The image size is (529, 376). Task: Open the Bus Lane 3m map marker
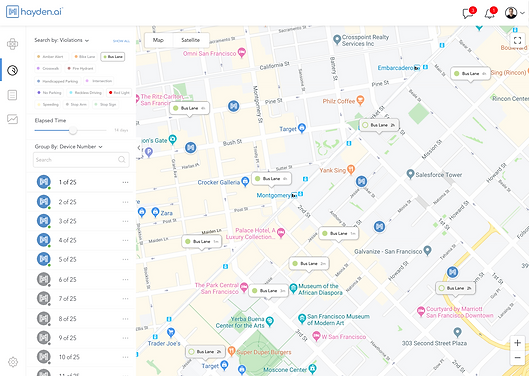coord(269,291)
